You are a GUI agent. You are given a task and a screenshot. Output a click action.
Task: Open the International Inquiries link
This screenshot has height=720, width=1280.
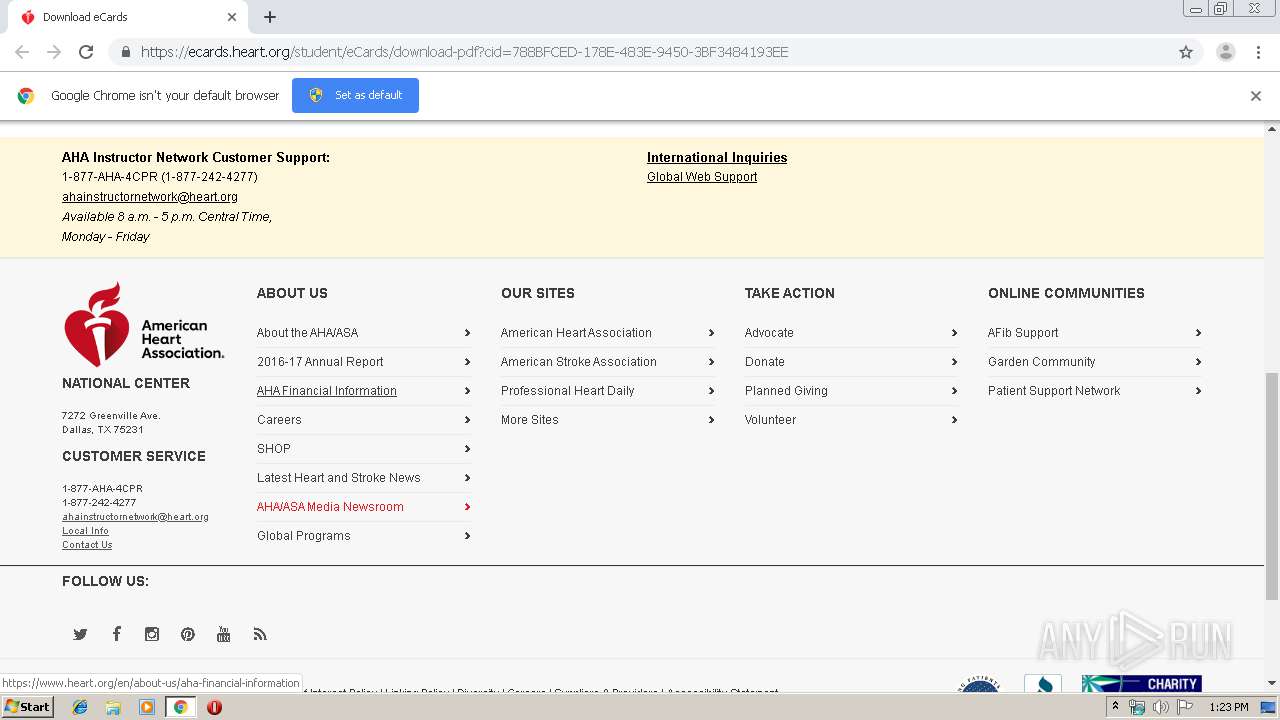pyautogui.click(x=717, y=157)
